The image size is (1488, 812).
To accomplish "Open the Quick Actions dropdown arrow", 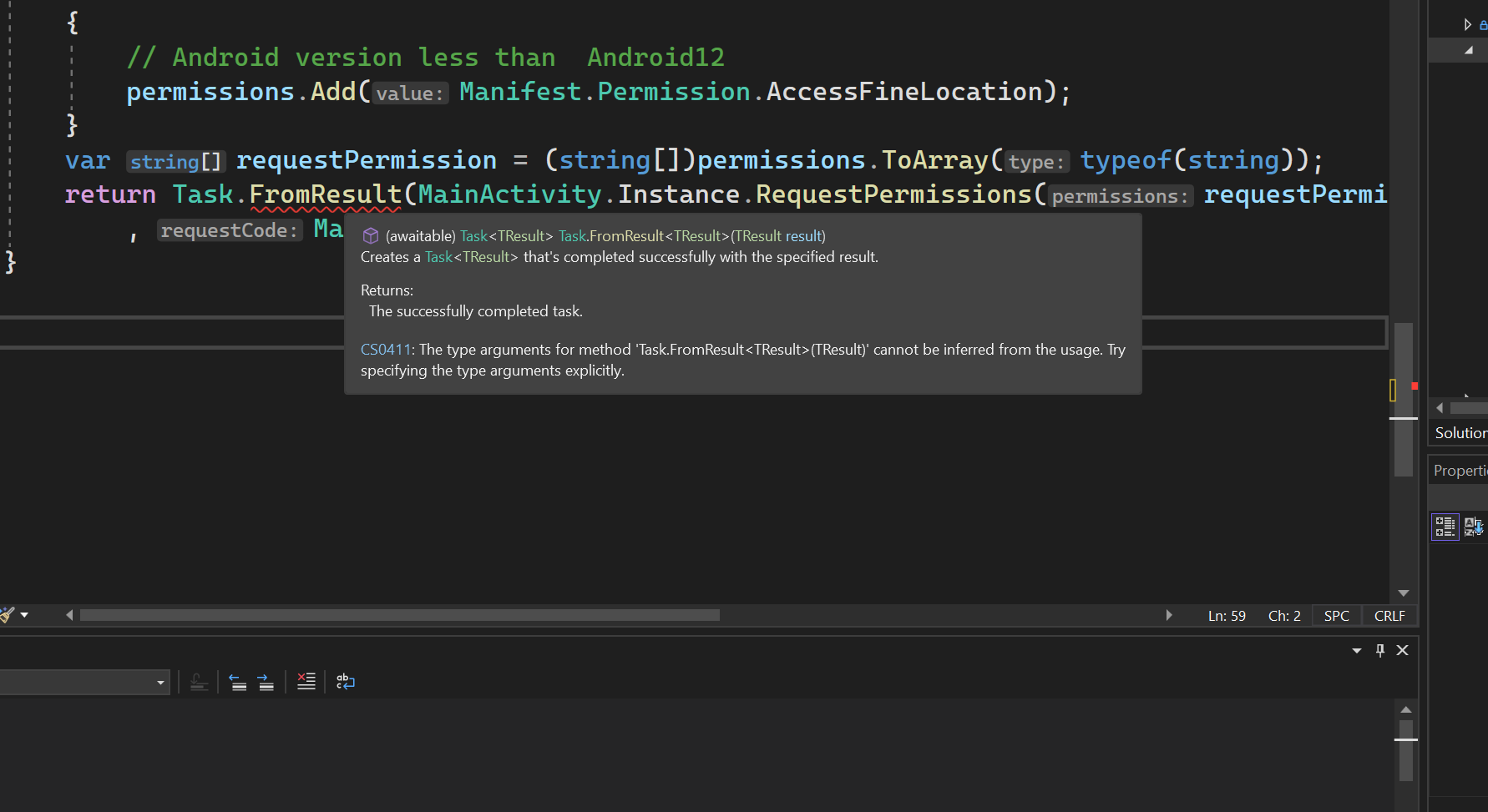I will coord(24,615).
